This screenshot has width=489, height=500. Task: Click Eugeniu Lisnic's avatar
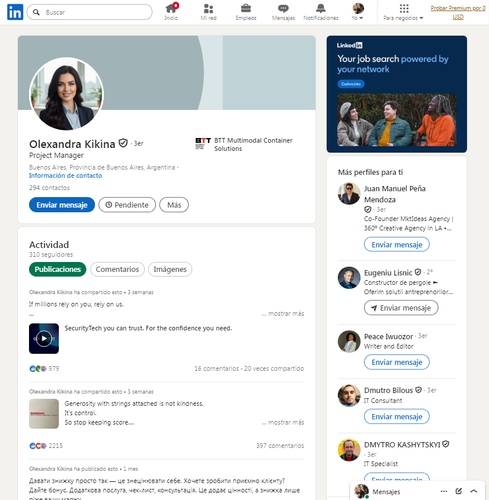(x=349, y=278)
